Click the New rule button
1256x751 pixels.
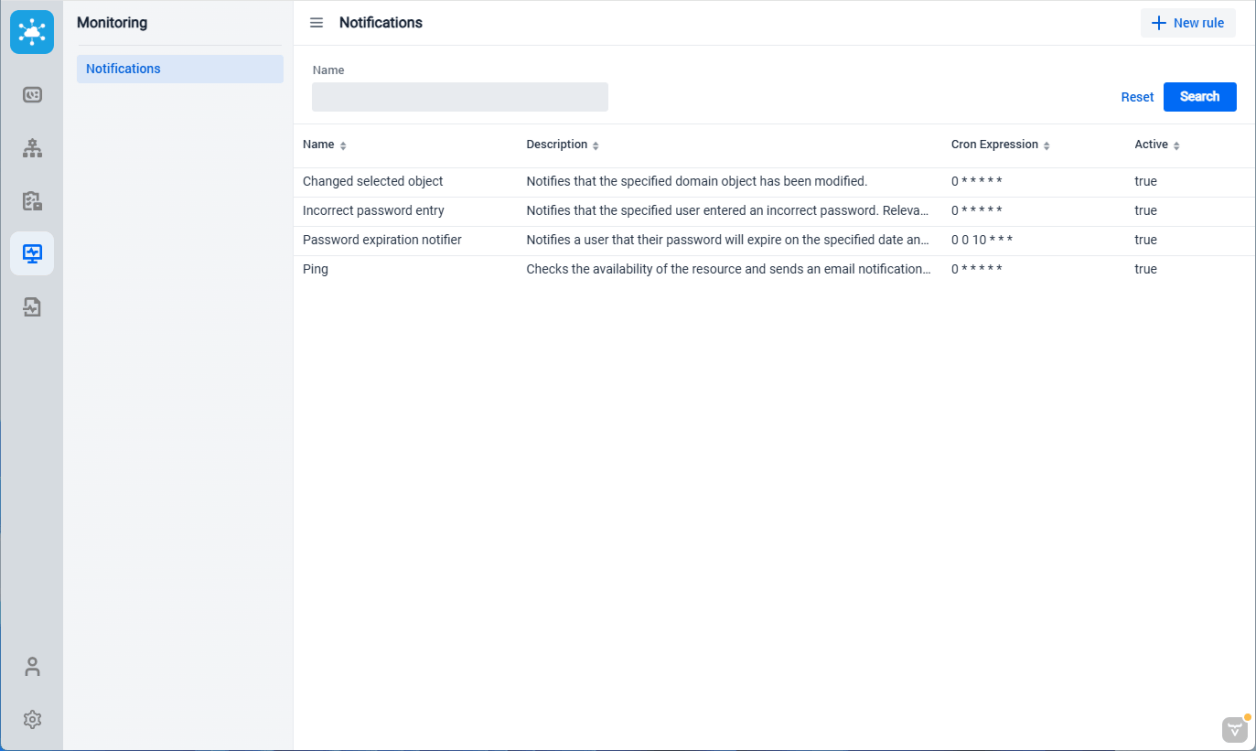click(1188, 23)
